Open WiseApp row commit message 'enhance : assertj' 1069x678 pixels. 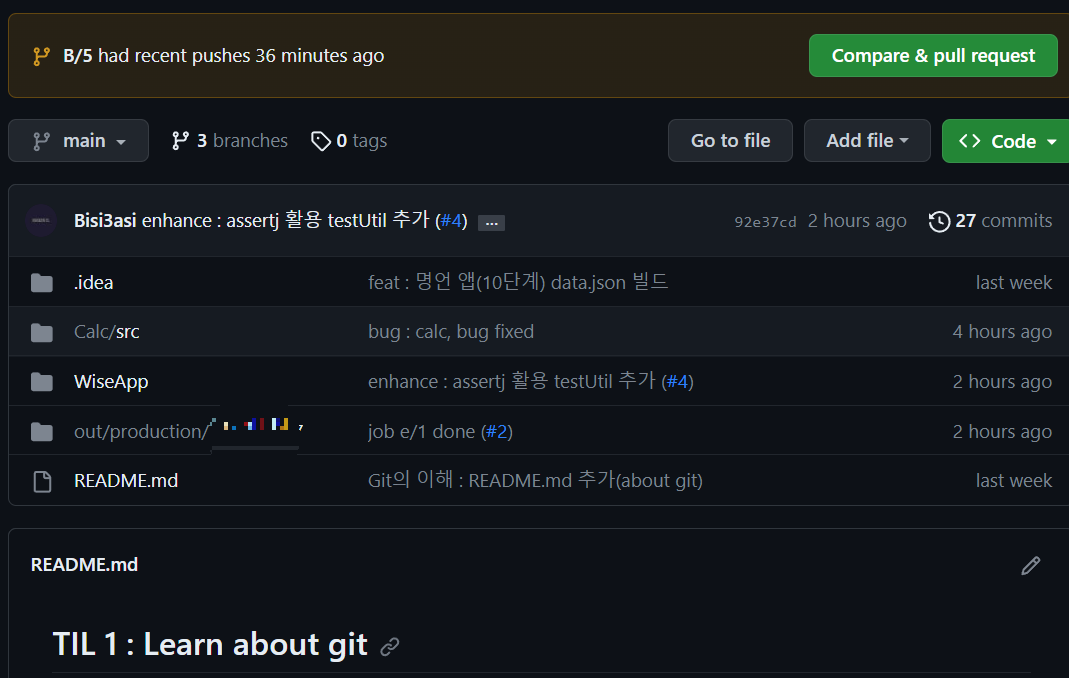point(512,381)
